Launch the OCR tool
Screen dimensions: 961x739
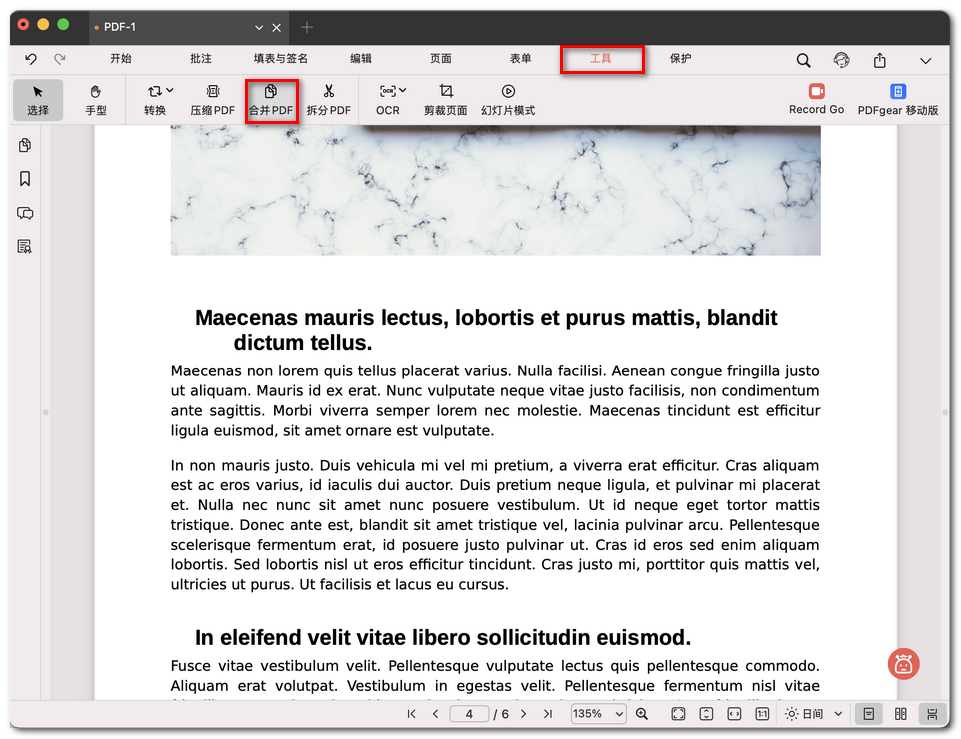[x=384, y=100]
